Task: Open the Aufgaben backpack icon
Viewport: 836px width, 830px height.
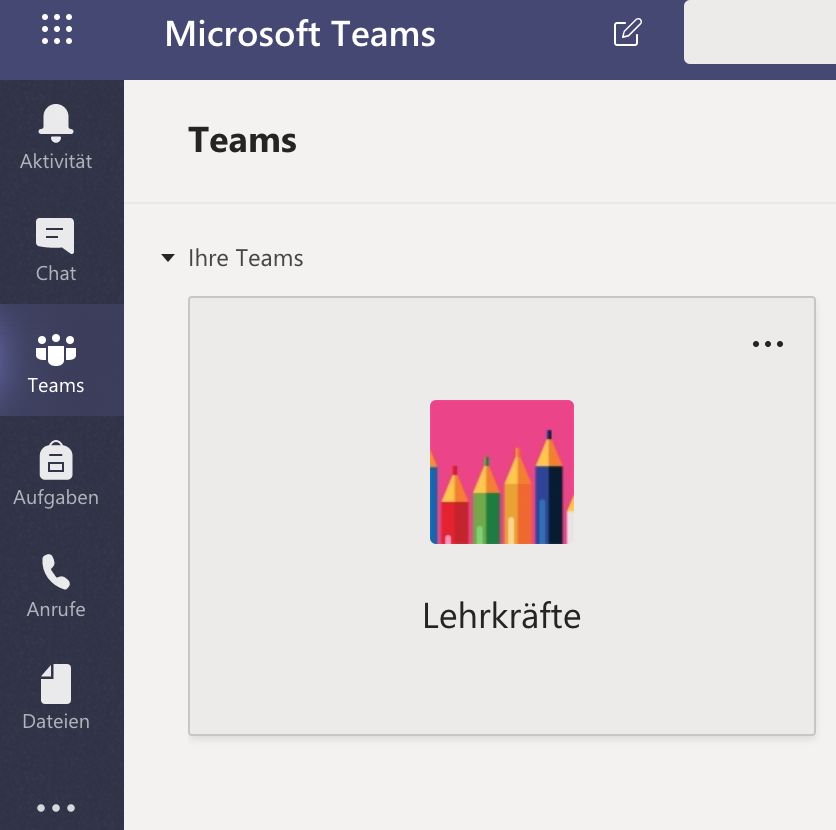Action: [x=56, y=460]
